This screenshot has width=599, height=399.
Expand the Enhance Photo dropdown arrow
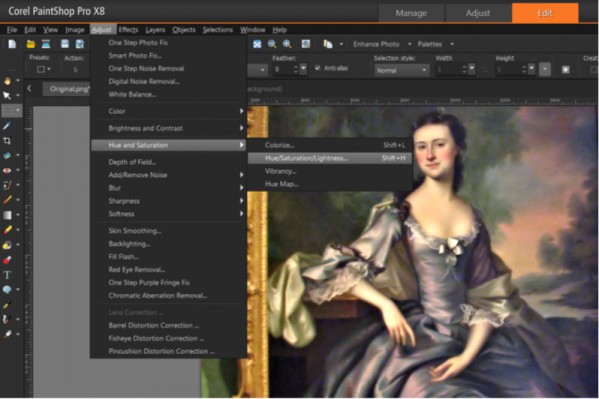click(x=410, y=44)
